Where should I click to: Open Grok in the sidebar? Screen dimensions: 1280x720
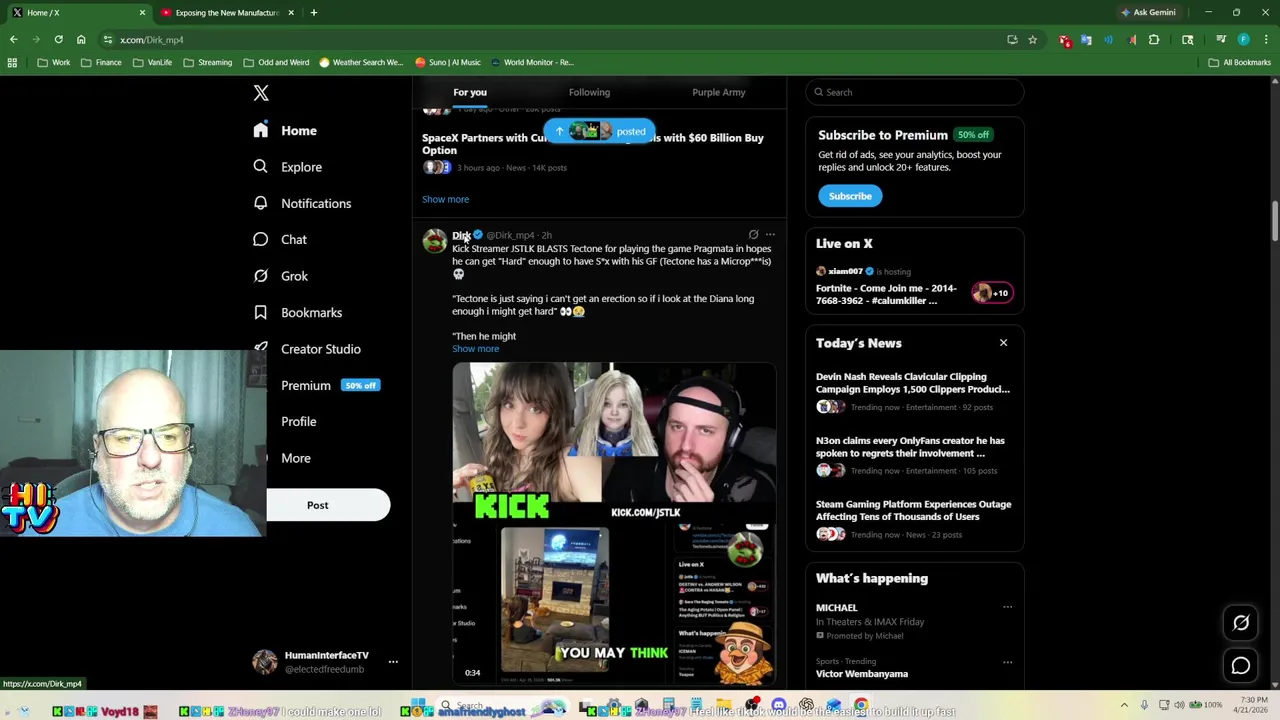click(281, 276)
